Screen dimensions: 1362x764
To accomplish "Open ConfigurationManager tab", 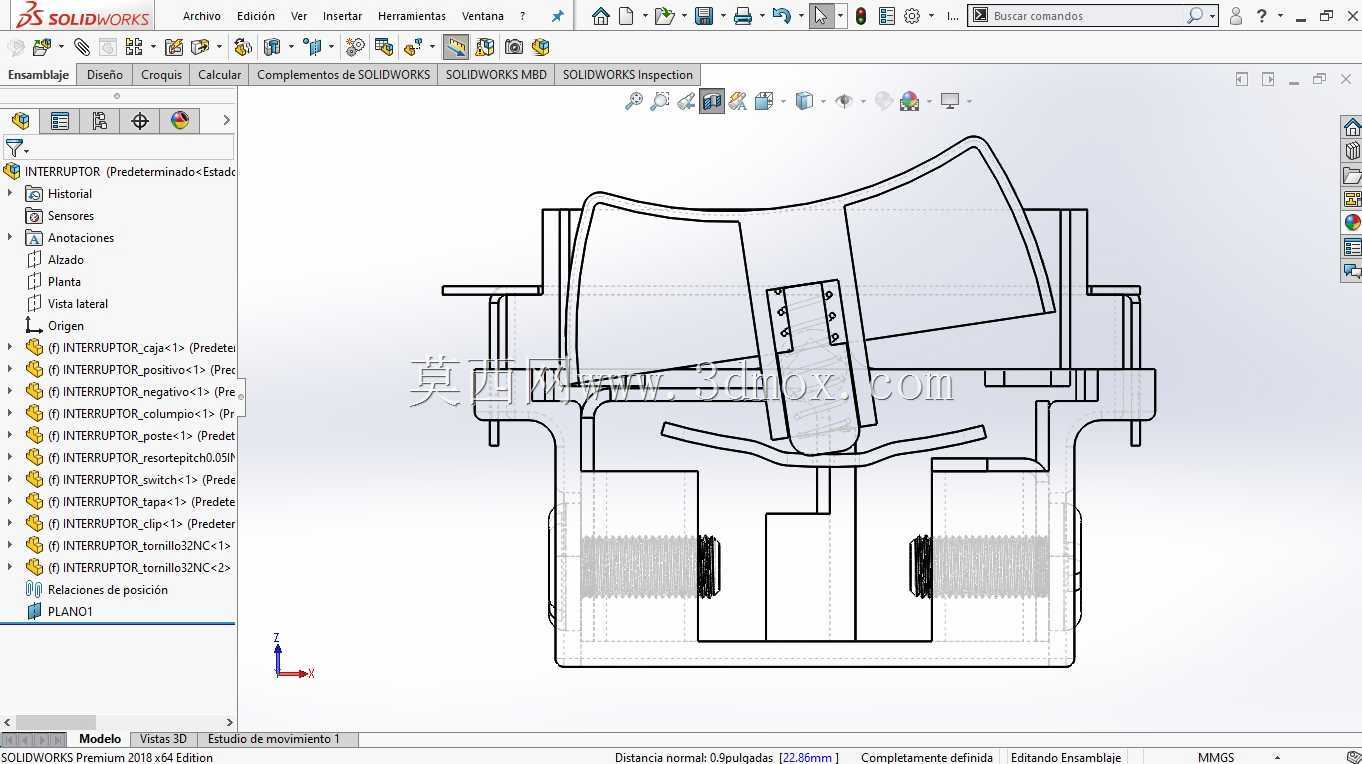I will (x=100, y=121).
